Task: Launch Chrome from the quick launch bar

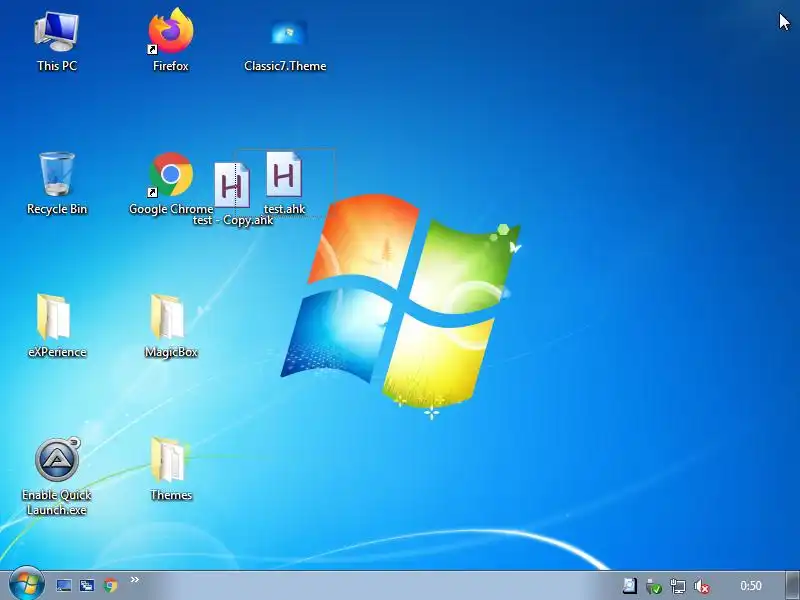Action: pos(110,585)
